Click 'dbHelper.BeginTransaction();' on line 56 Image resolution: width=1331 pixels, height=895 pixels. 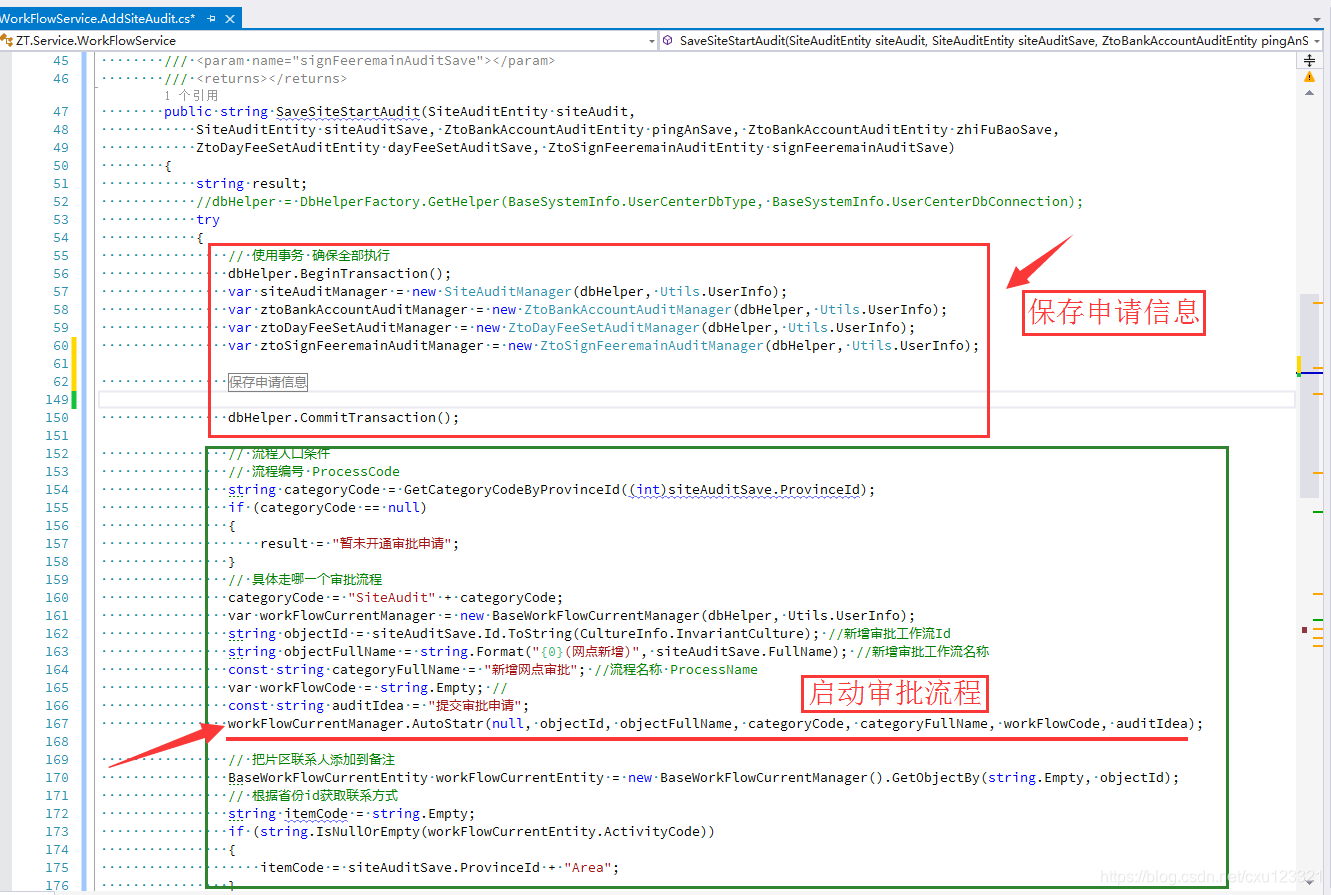(340, 273)
